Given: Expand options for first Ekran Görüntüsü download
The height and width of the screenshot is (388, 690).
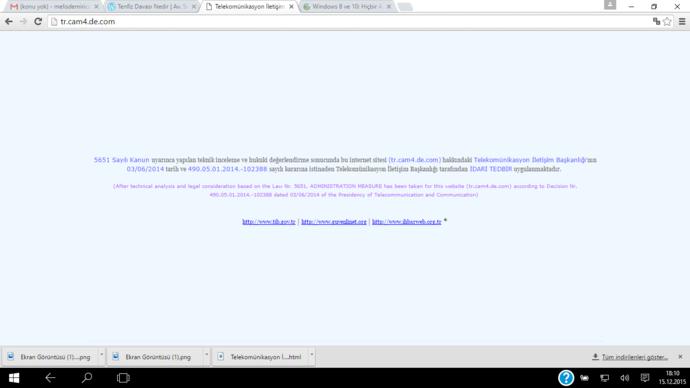Looking at the screenshot, I should [102, 354].
